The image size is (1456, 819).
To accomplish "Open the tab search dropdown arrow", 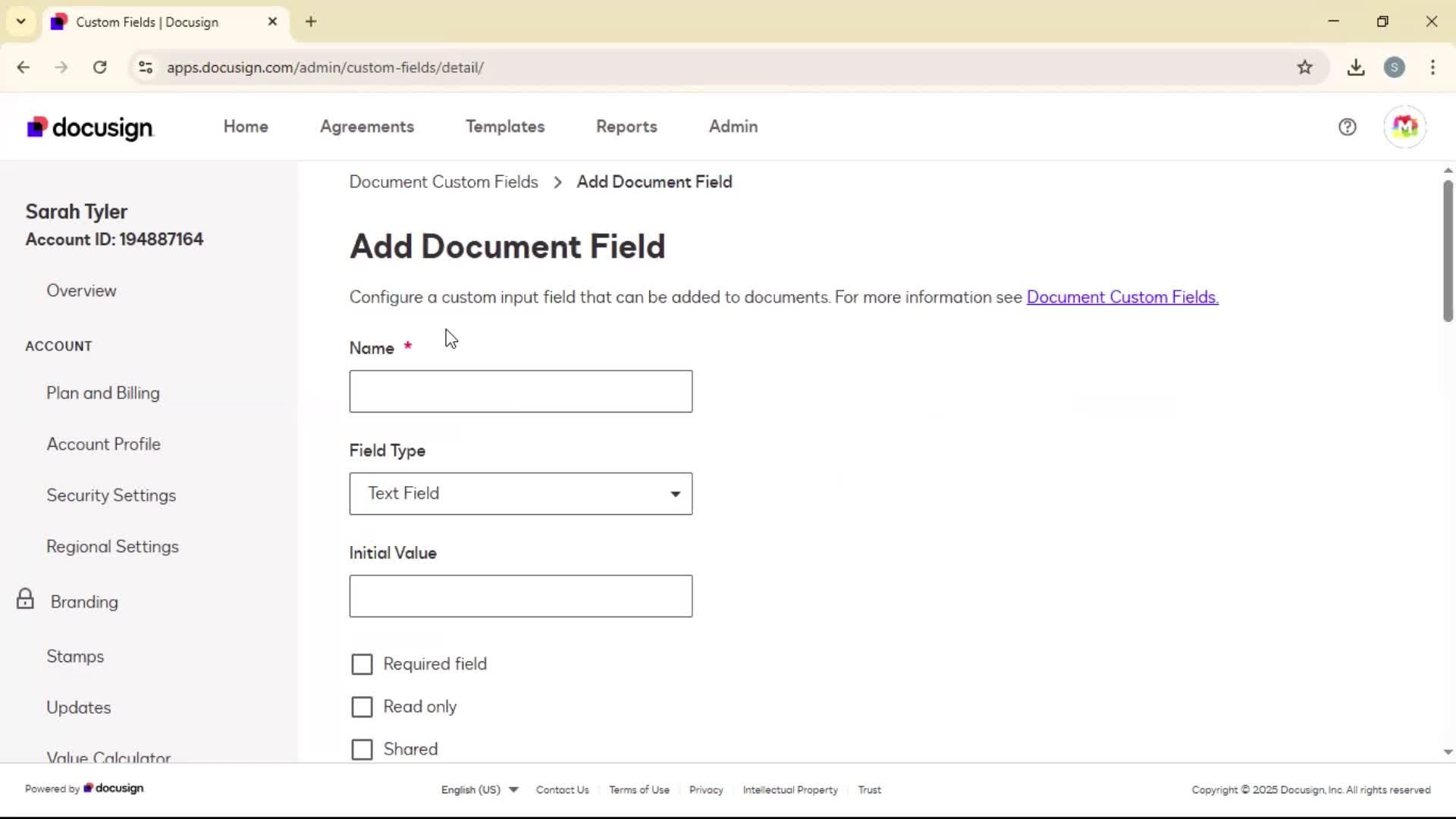I will (21, 21).
